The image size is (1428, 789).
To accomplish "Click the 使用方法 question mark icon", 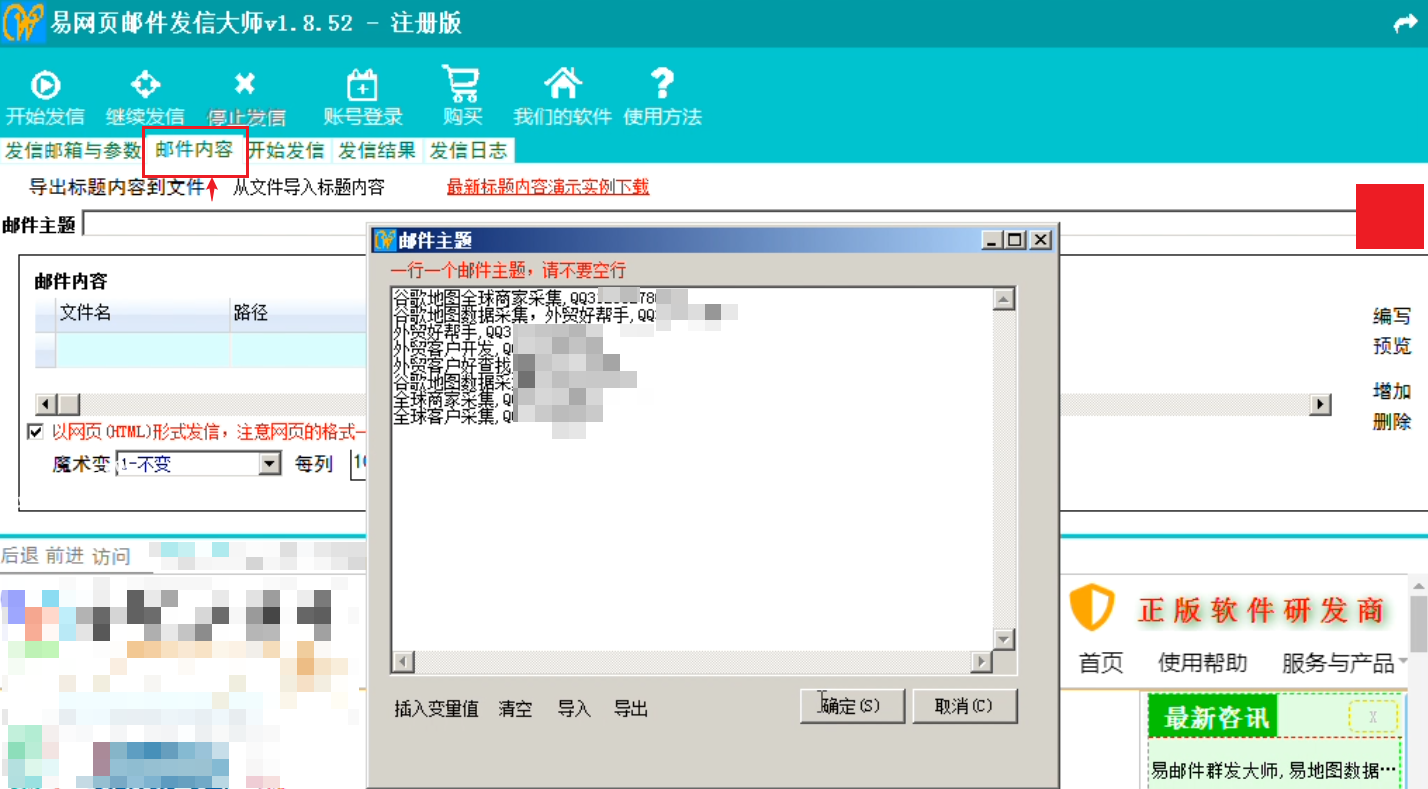I will (662, 83).
